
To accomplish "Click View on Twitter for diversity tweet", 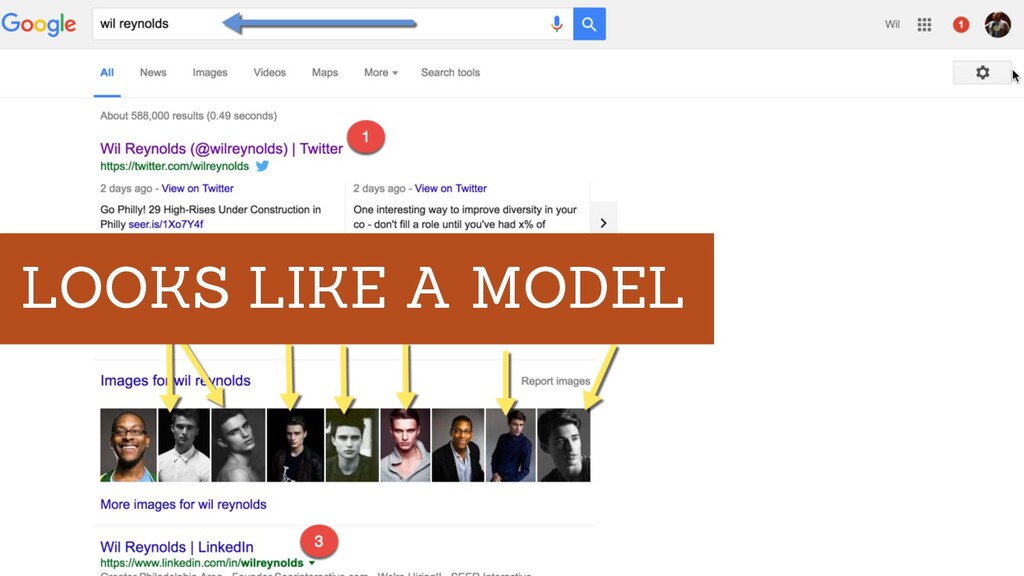I will pos(451,188).
